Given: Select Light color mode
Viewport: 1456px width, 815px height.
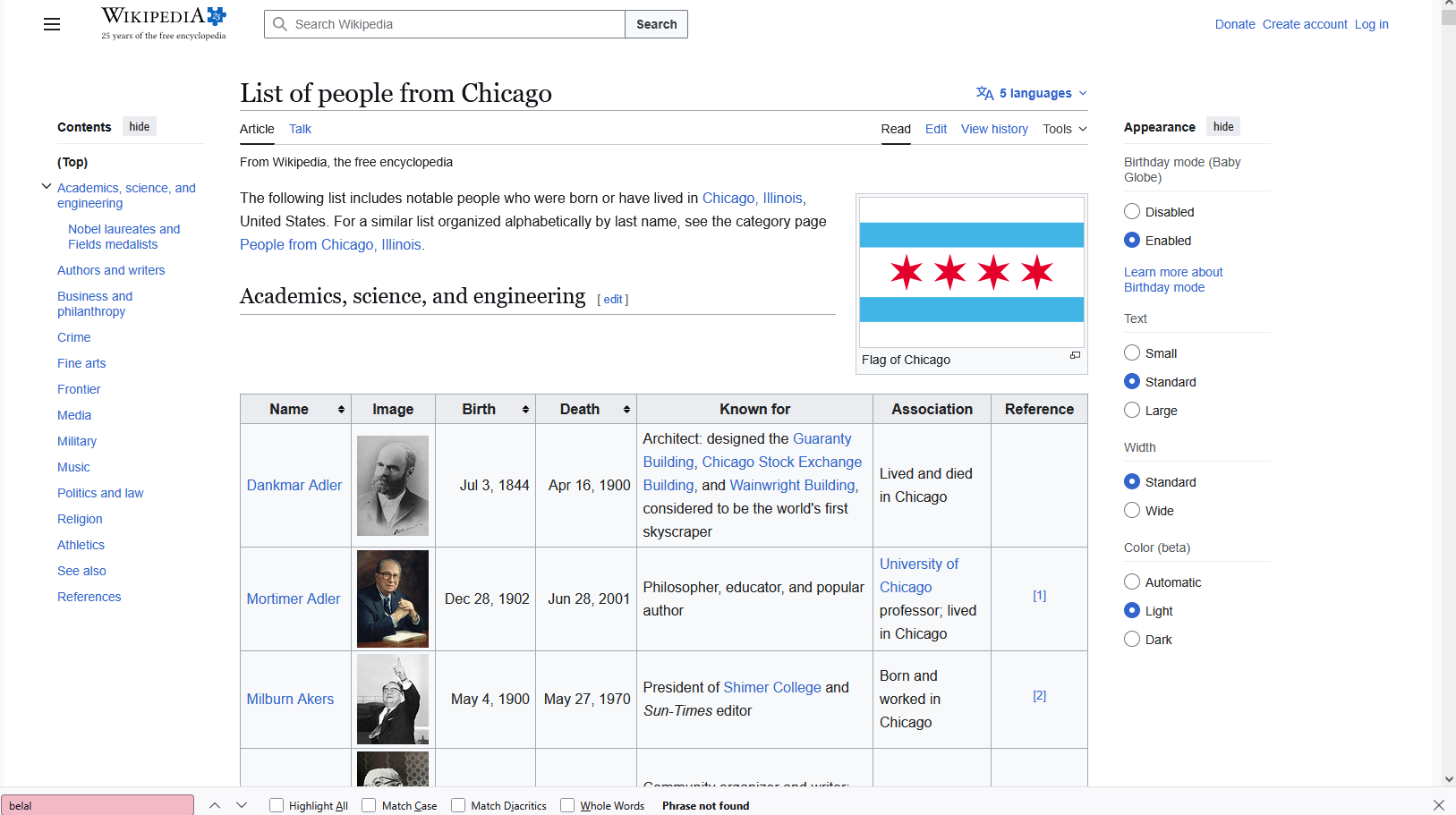Looking at the screenshot, I should [1132, 611].
